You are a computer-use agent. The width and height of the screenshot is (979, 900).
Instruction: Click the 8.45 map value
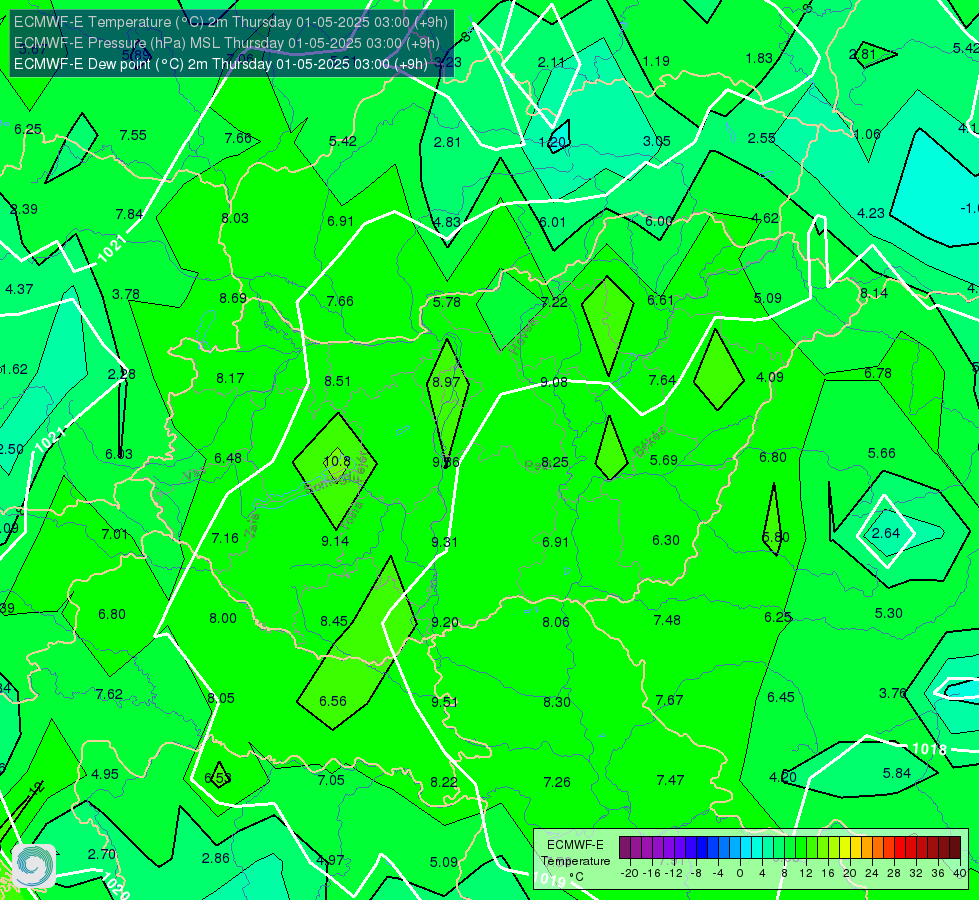(x=334, y=621)
